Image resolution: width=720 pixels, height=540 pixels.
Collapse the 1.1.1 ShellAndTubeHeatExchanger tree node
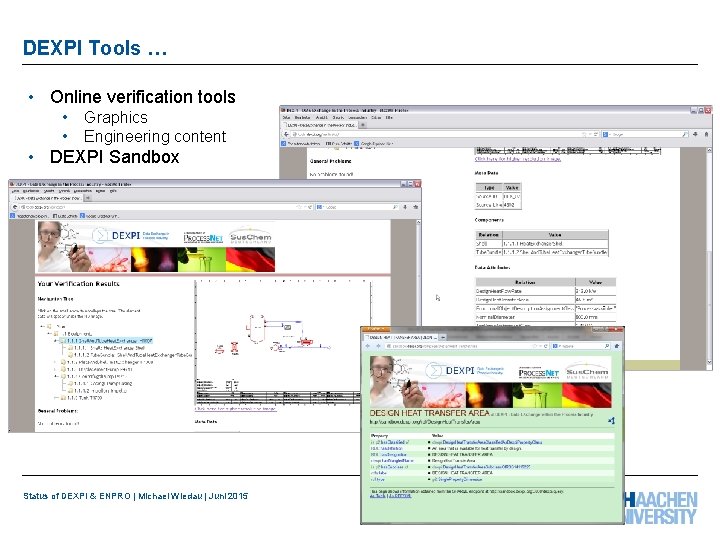click(56, 341)
